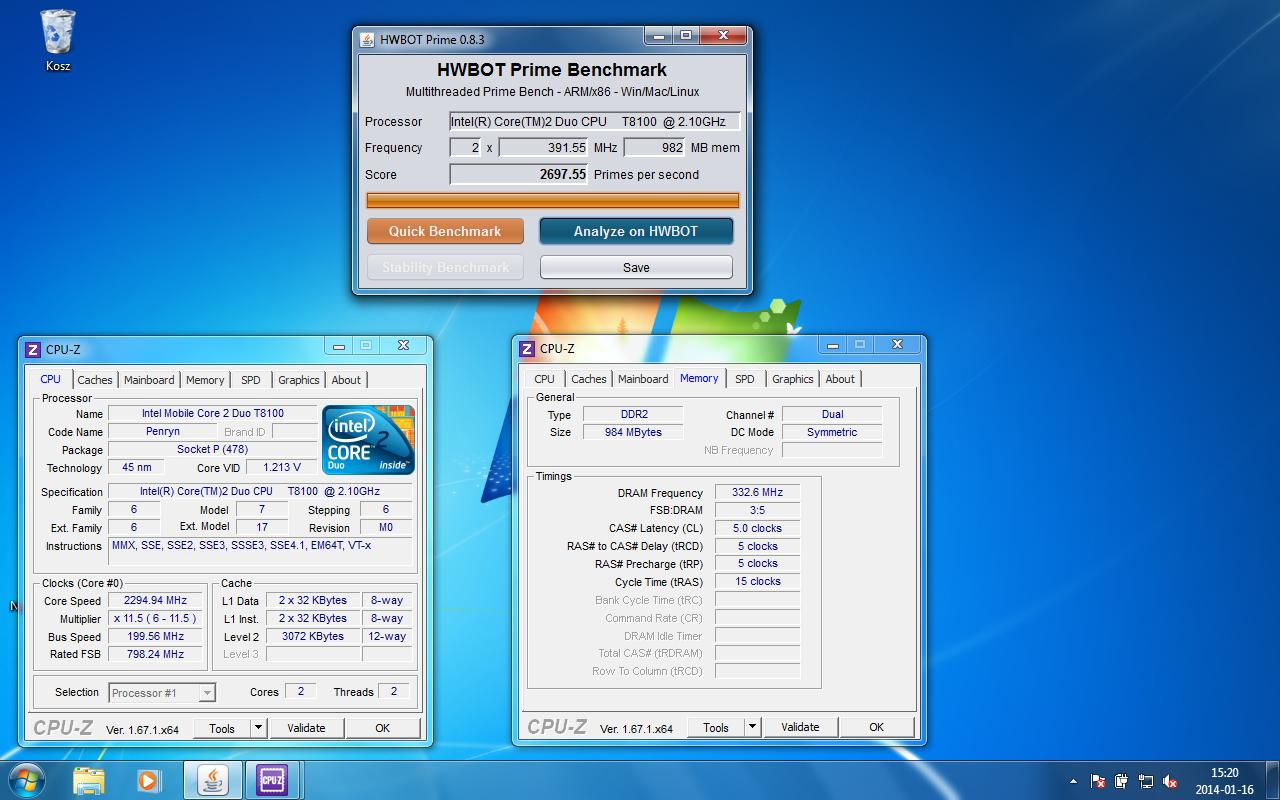Open Action Center flag in tray

click(x=1098, y=781)
